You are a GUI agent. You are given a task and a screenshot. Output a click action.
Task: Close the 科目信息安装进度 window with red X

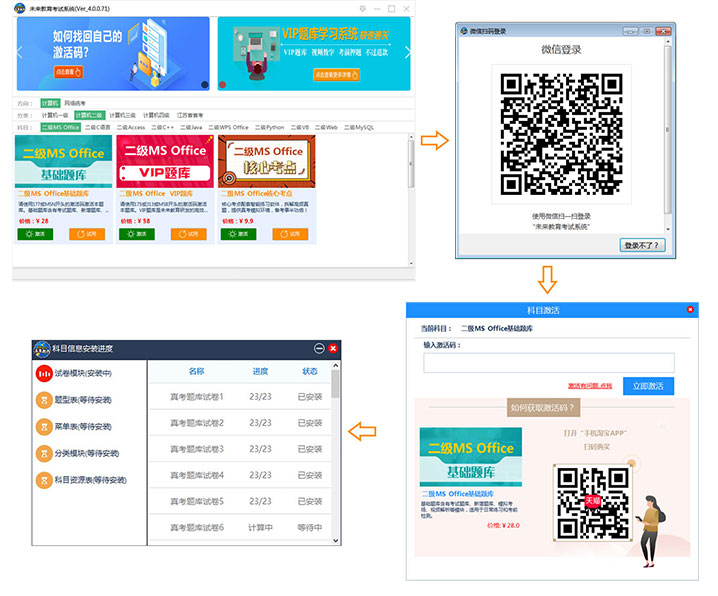[333, 348]
